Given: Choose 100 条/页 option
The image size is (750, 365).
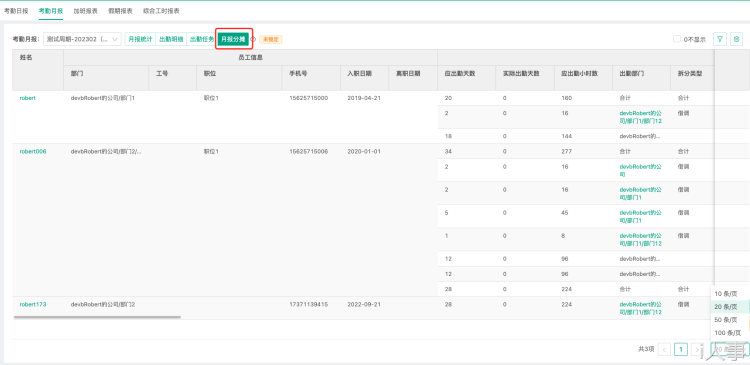Looking at the screenshot, I should 729,333.
